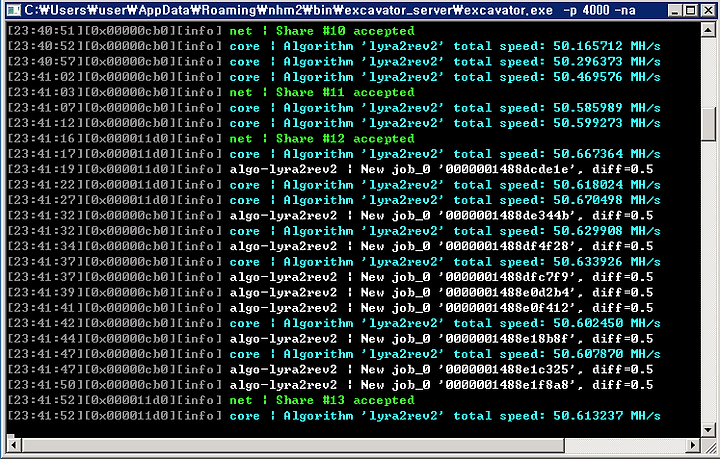Viewport: 720px width, 459px height.
Task: Click speed value 50.469576 MH/s
Action: [607, 77]
